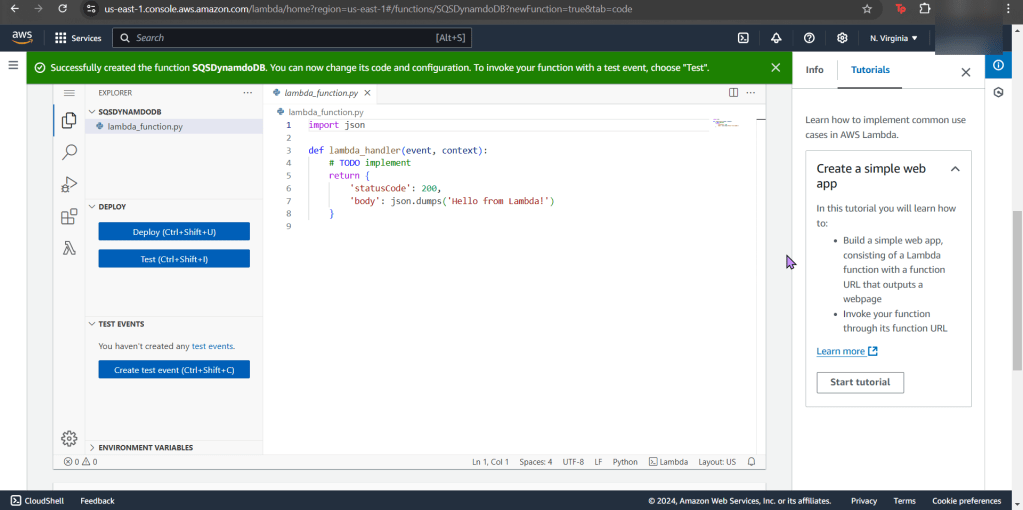Collapse the DEPLOY section
1023x510 pixels.
[93, 207]
